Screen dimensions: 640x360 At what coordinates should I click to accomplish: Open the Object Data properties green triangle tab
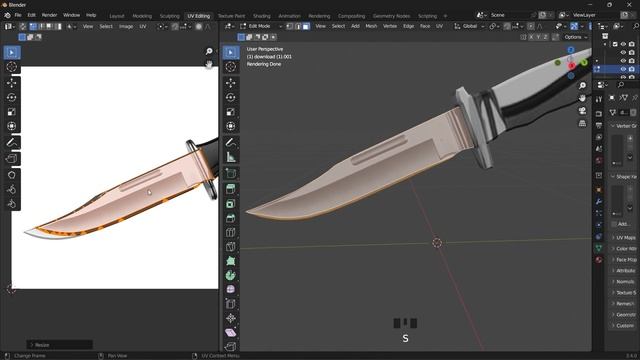[599, 248]
